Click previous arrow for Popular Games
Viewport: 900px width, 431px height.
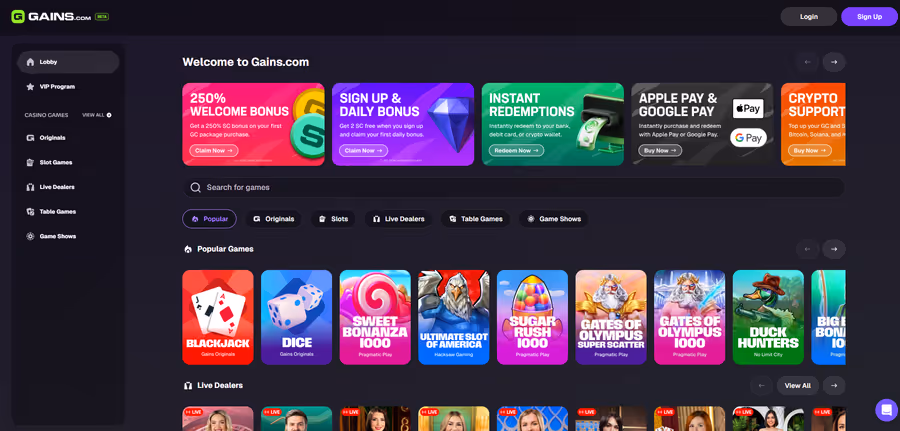pos(808,249)
